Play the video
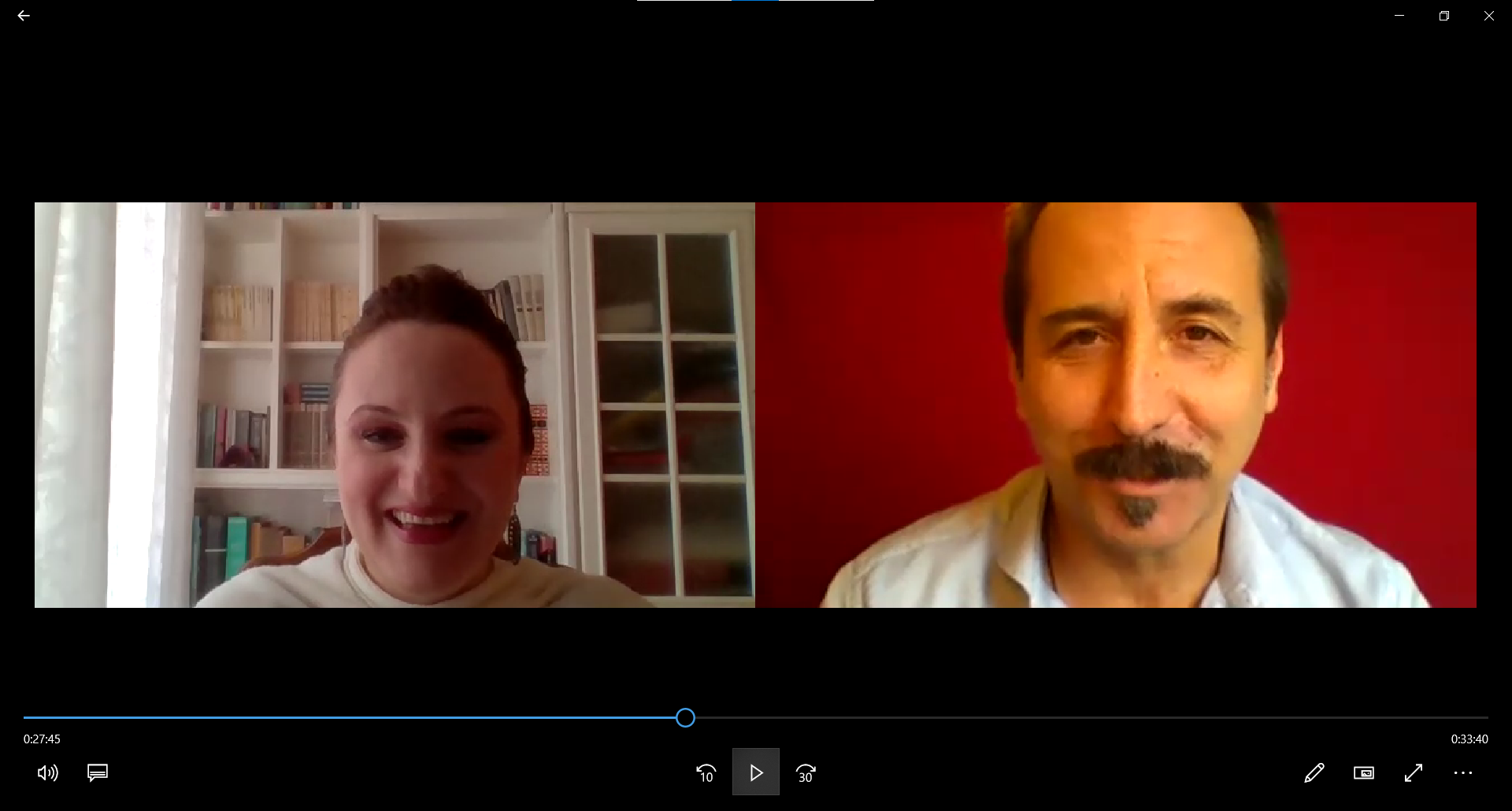 pyautogui.click(x=756, y=772)
